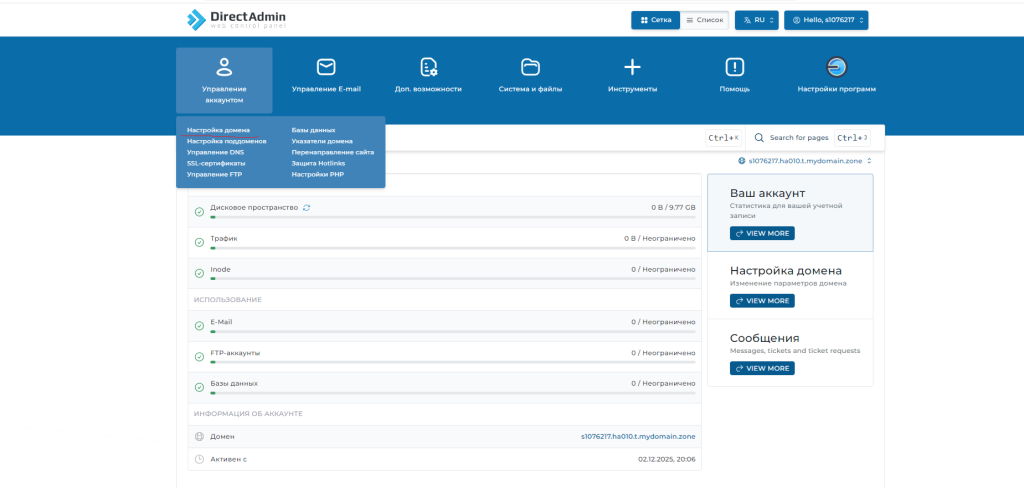
Task: Choose SSL-сертификаты in the dropdown menu
Action: click(x=216, y=163)
